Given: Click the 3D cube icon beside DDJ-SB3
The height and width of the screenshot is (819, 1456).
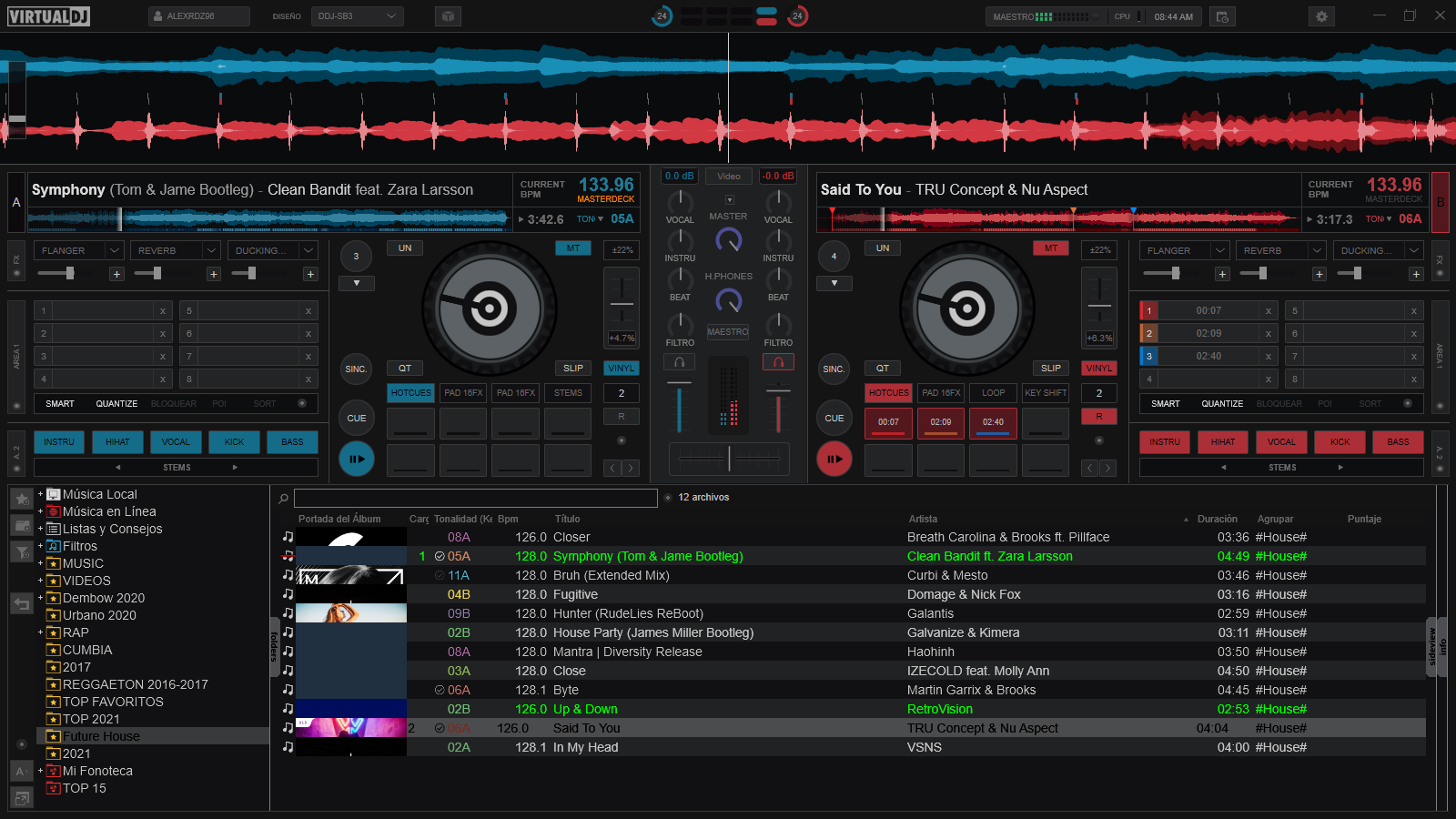Looking at the screenshot, I should [x=448, y=16].
